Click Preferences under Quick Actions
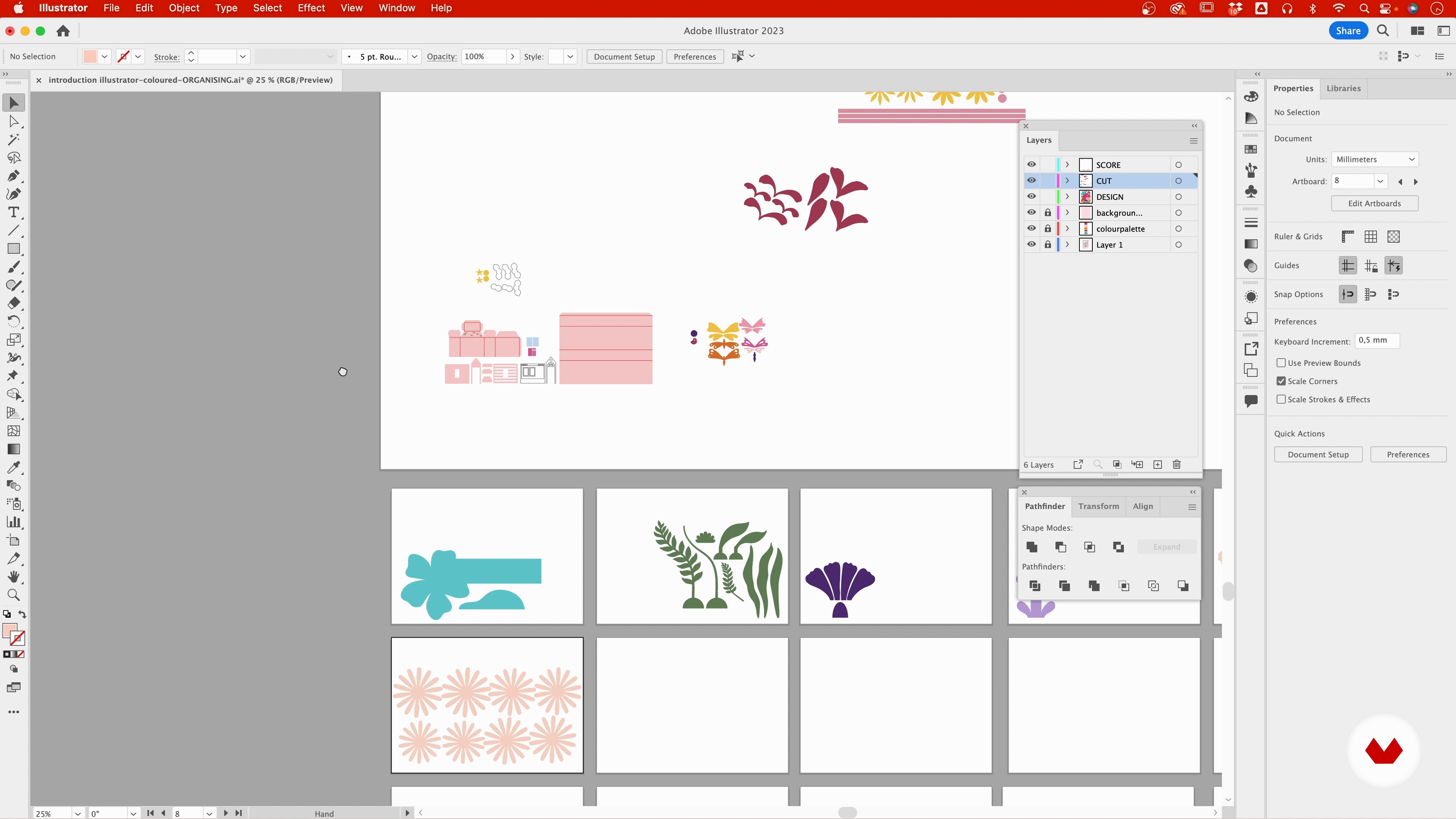Image resolution: width=1456 pixels, height=819 pixels. pos(1408,455)
